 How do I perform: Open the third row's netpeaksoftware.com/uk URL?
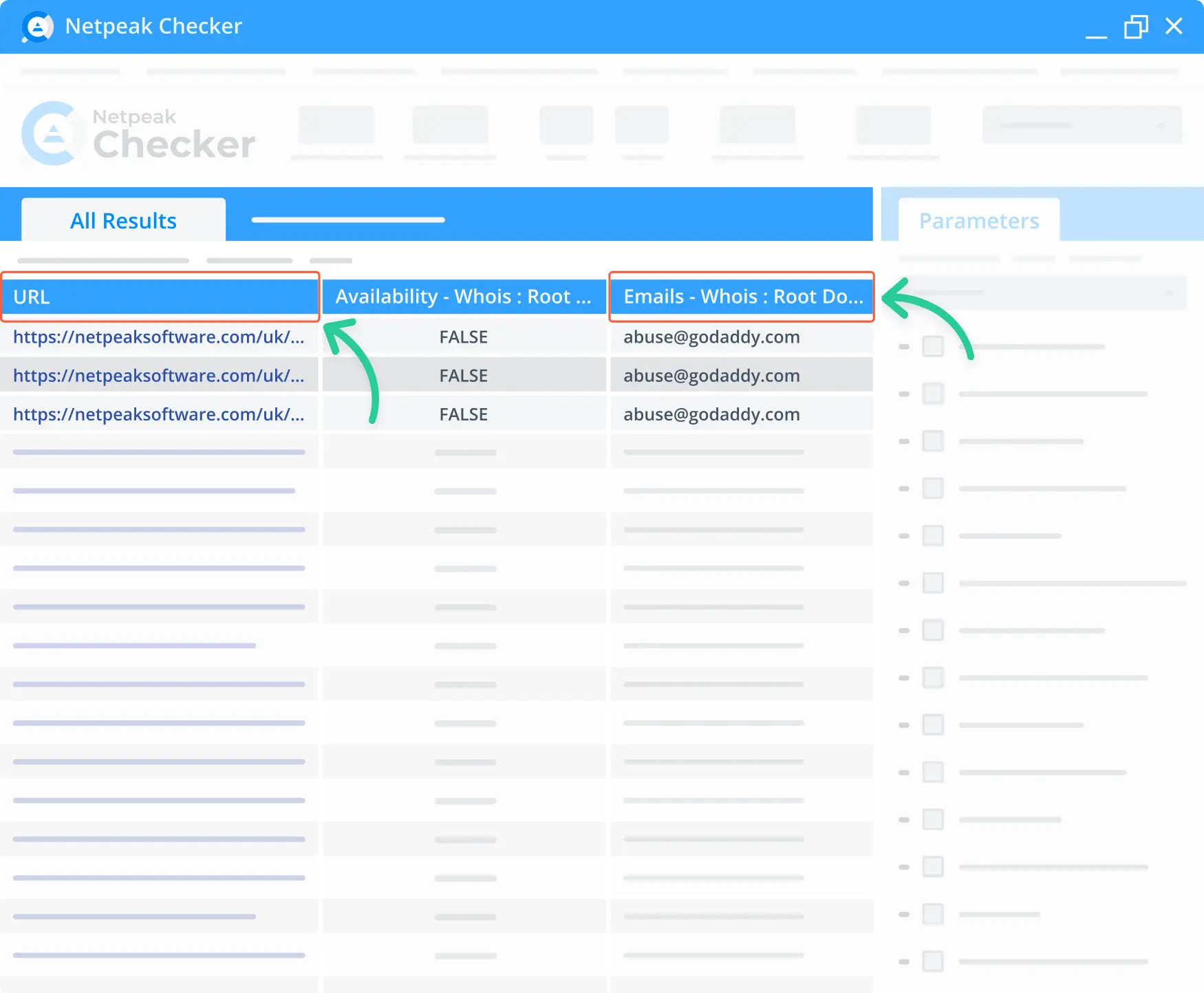pyautogui.click(x=159, y=414)
